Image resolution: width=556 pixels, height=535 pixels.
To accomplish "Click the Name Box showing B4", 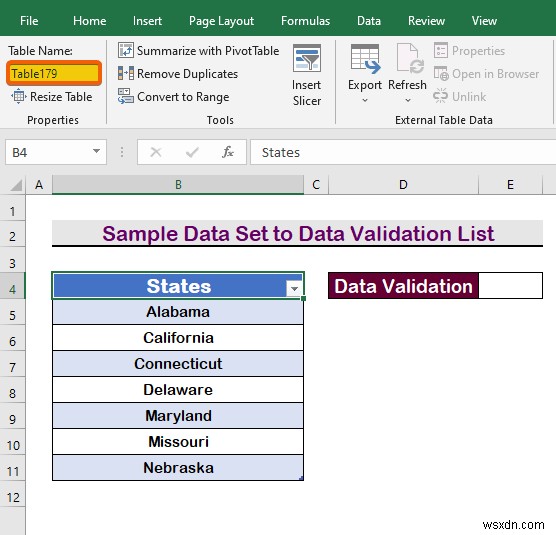I will (x=48, y=152).
